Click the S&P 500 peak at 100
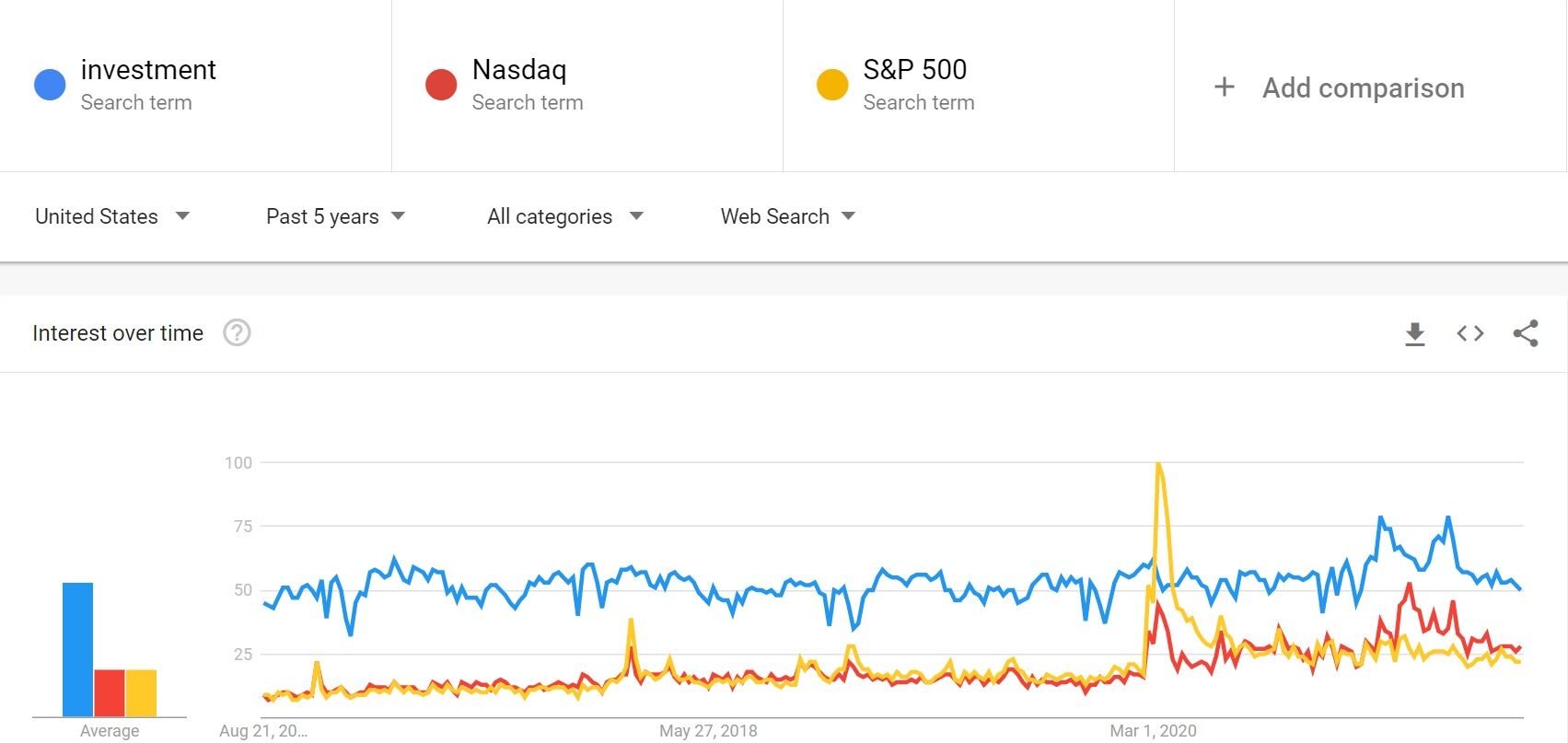The image size is (1568, 743). coord(1158,464)
